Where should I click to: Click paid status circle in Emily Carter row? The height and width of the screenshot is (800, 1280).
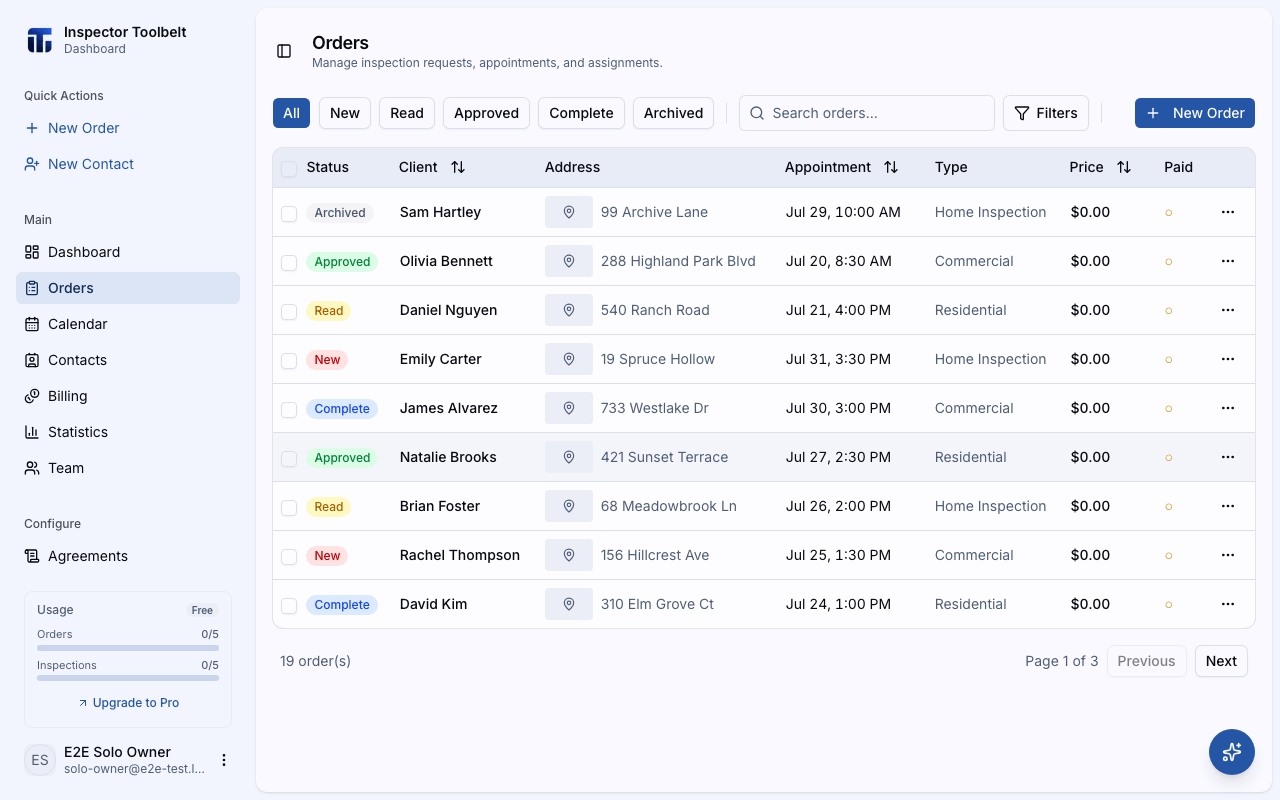coord(1169,360)
